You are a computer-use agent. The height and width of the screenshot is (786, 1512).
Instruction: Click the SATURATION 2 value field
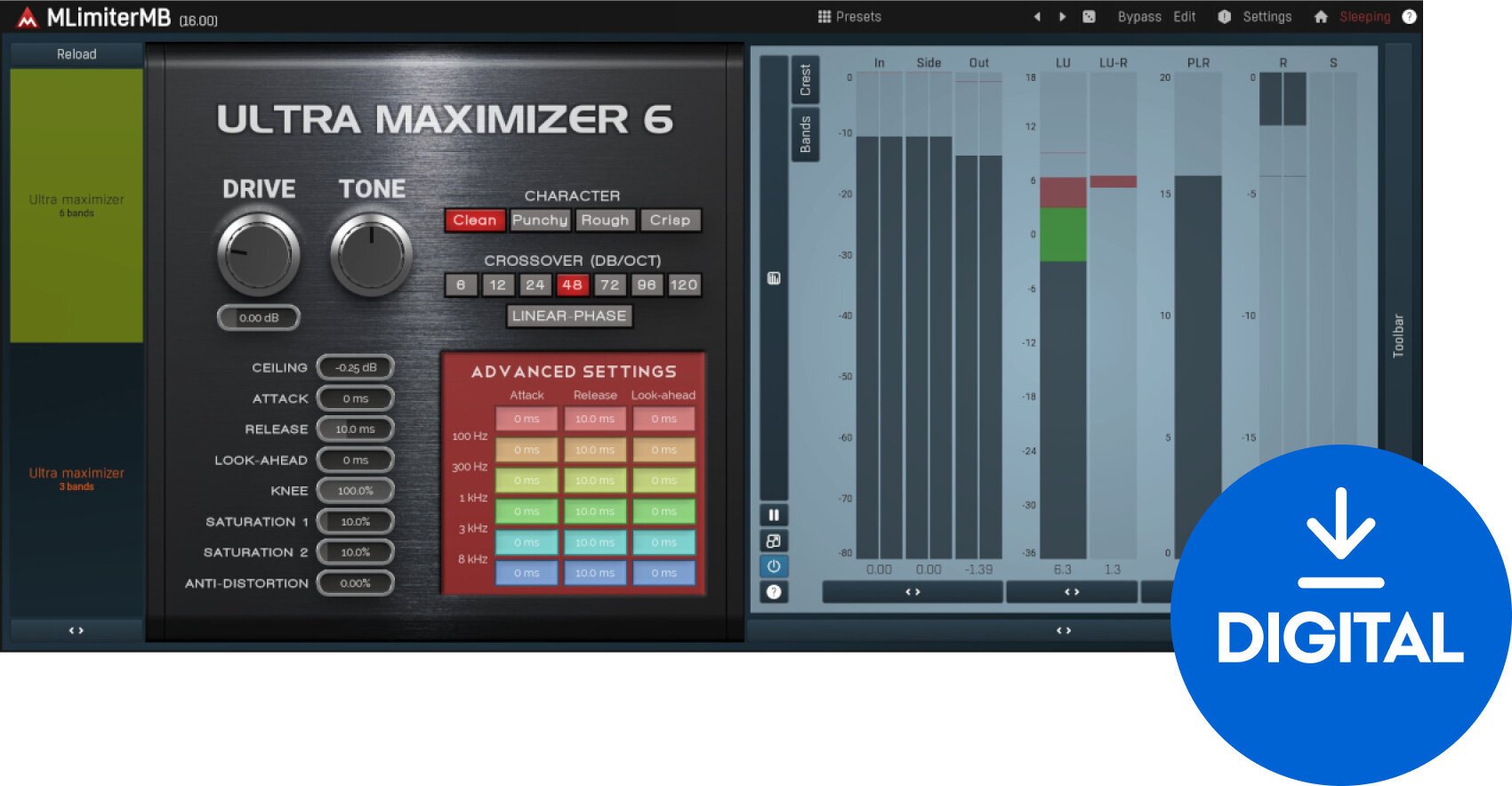pos(356,552)
